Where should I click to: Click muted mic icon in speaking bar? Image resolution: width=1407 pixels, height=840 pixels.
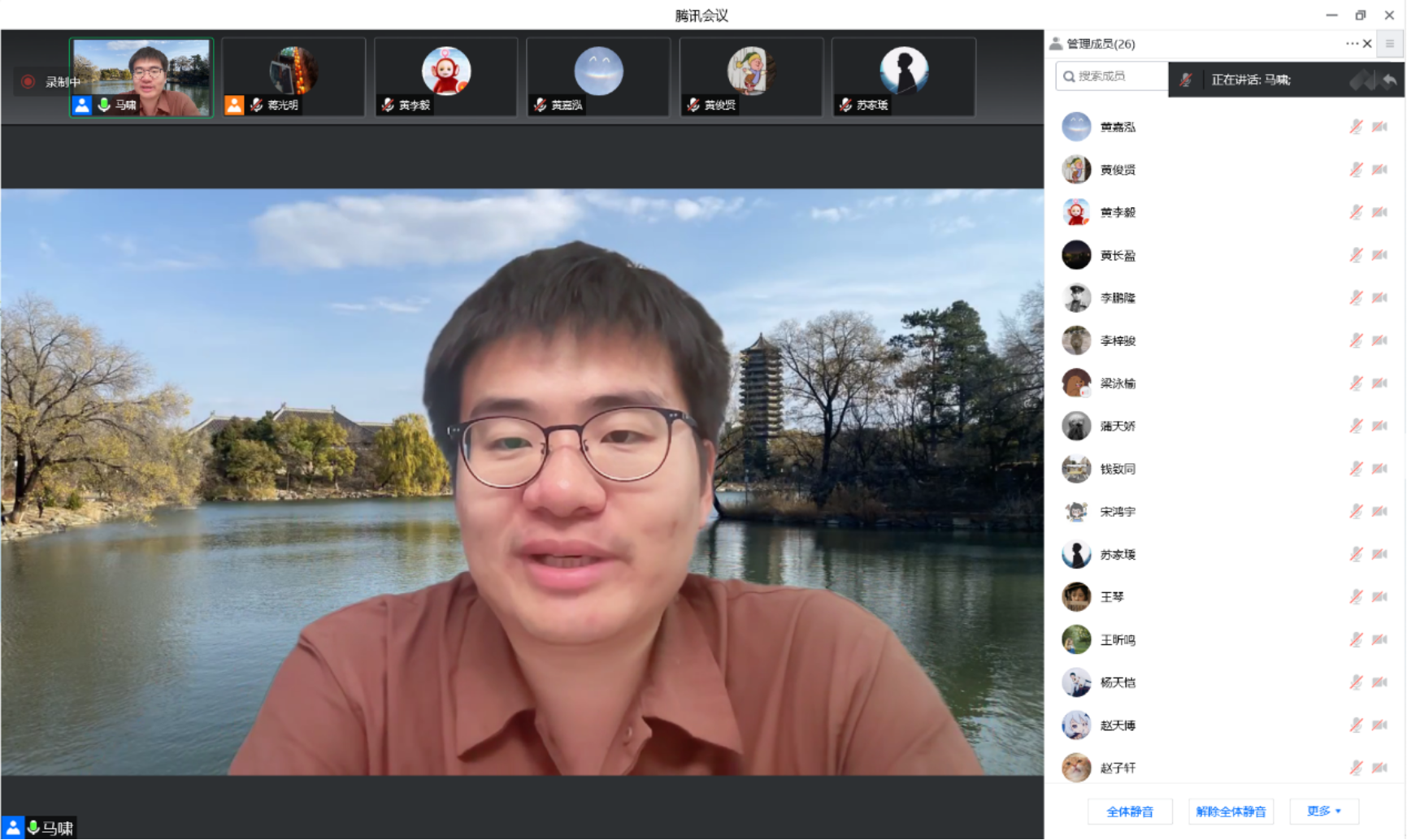(1187, 80)
